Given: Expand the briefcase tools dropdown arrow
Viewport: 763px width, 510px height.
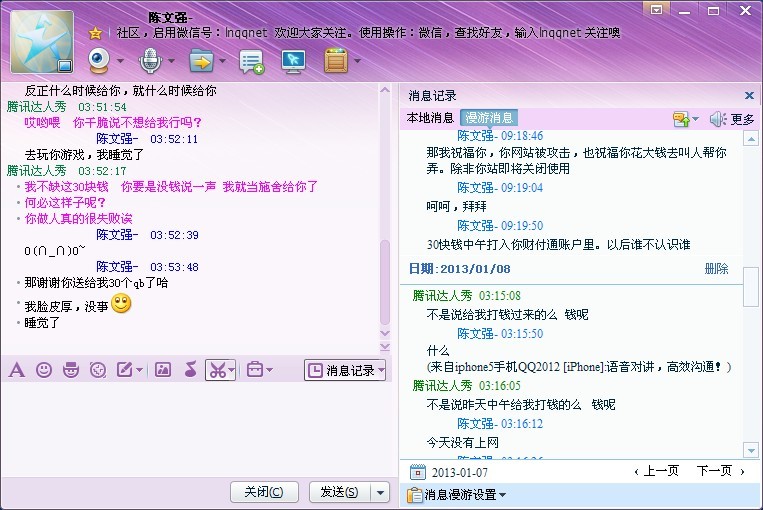Looking at the screenshot, I should pyautogui.click(x=270, y=371).
